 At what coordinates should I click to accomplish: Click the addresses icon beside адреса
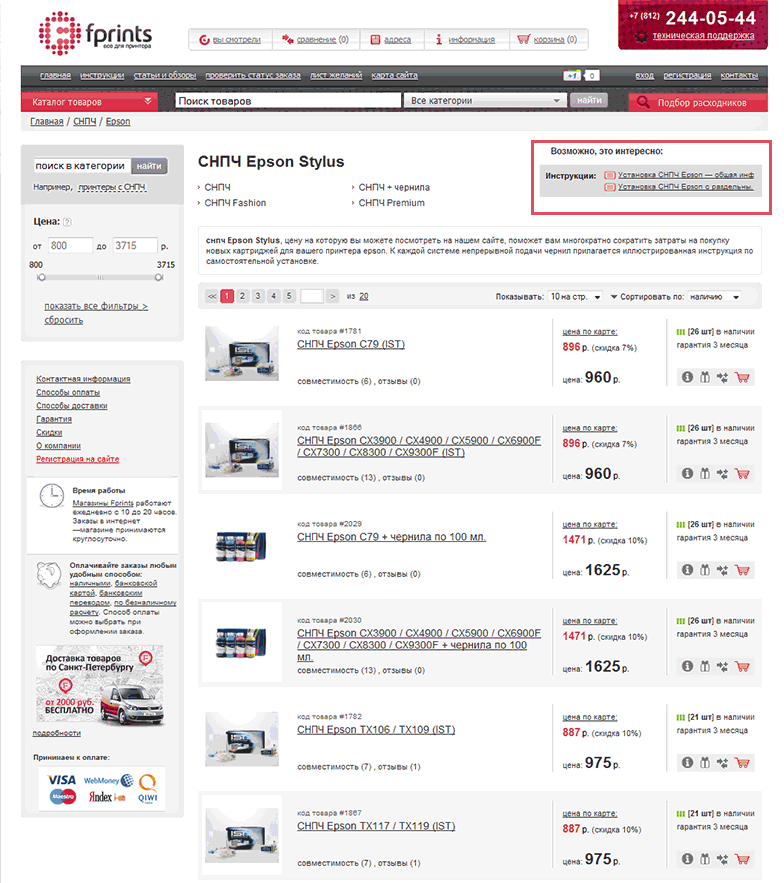[x=375, y=39]
